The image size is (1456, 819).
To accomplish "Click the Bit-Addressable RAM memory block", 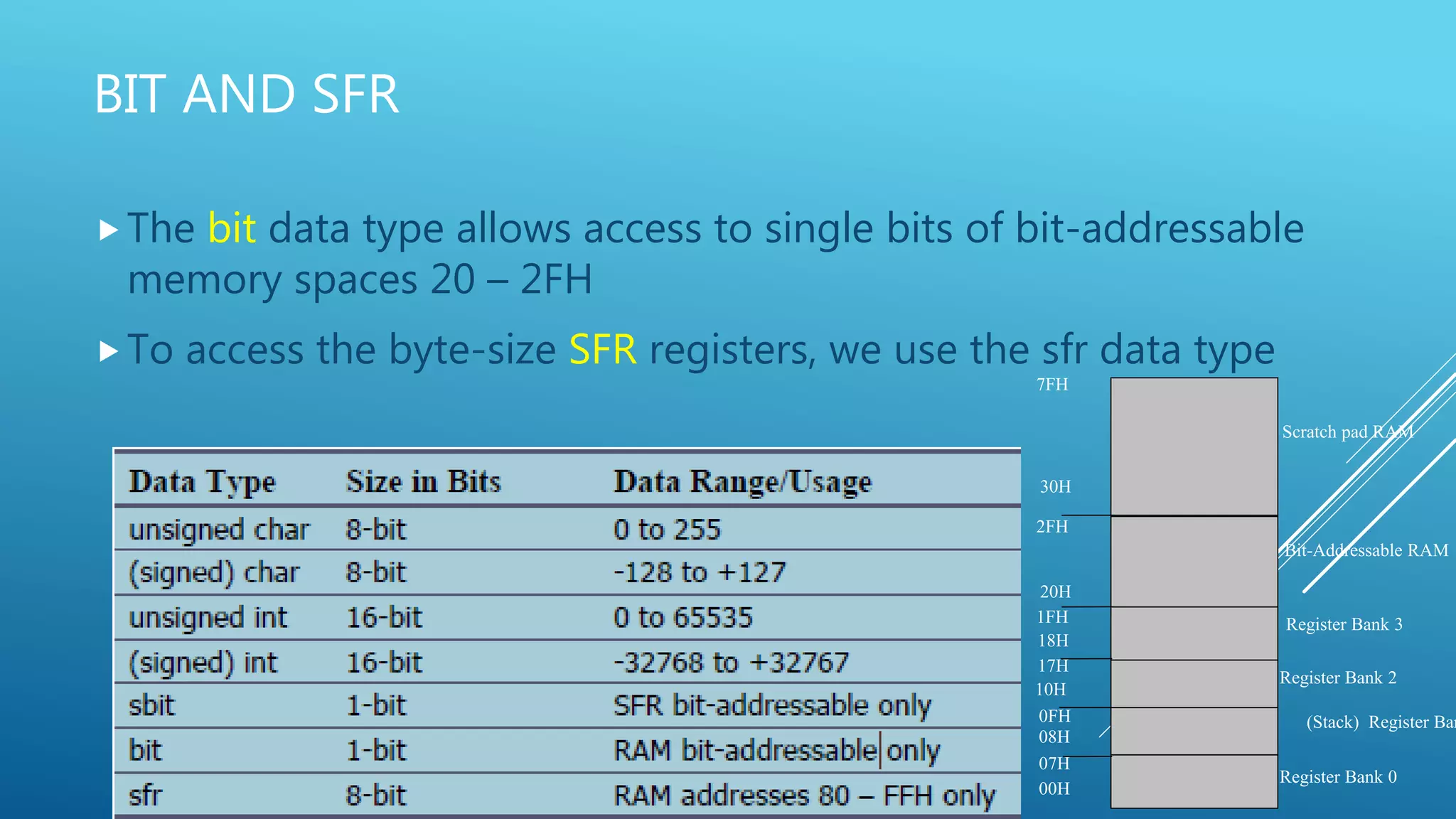I will coord(1194,562).
